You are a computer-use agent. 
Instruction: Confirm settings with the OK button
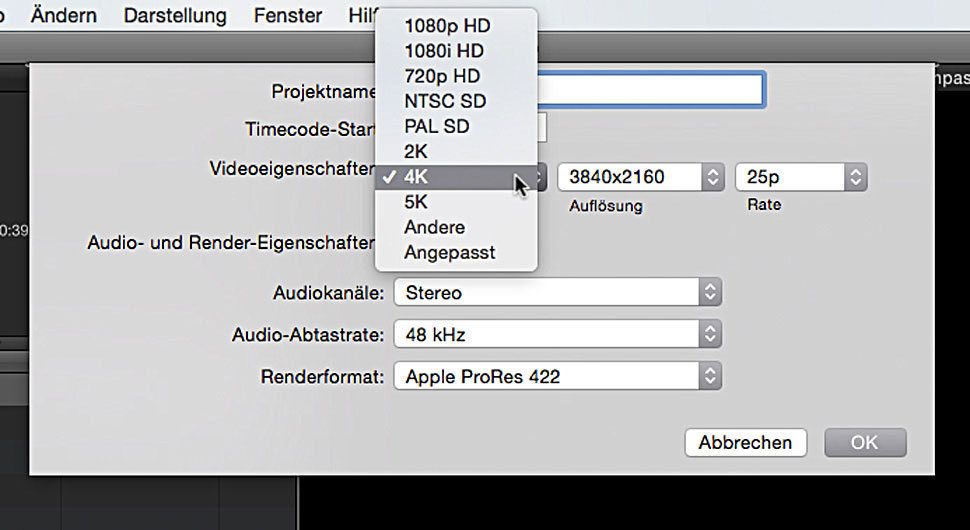(865, 443)
